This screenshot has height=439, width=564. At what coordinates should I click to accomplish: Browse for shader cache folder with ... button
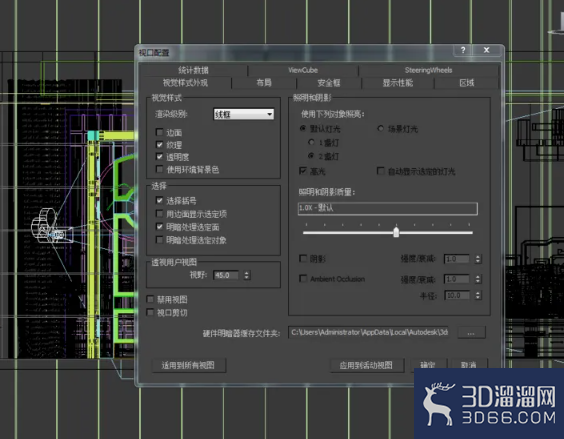tap(471, 332)
